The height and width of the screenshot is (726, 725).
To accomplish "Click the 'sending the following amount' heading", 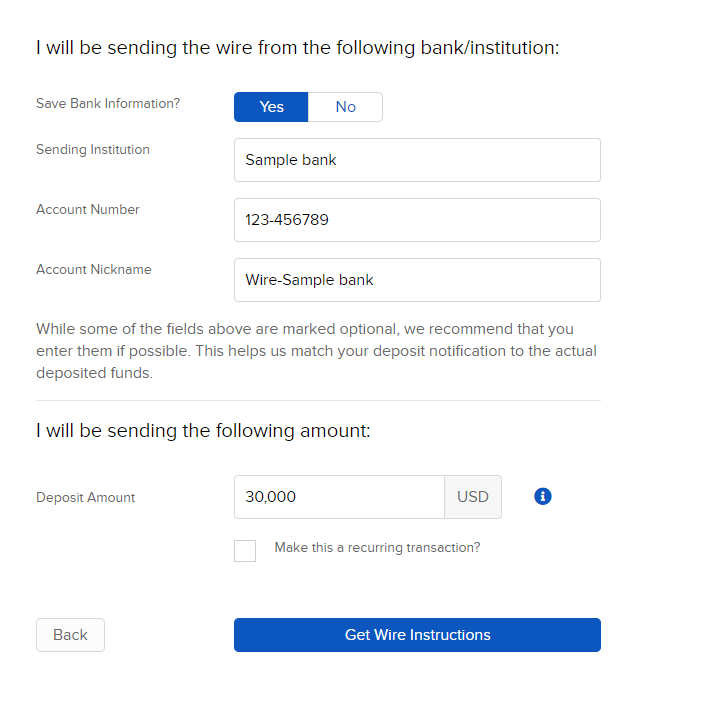I will click(203, 431).
